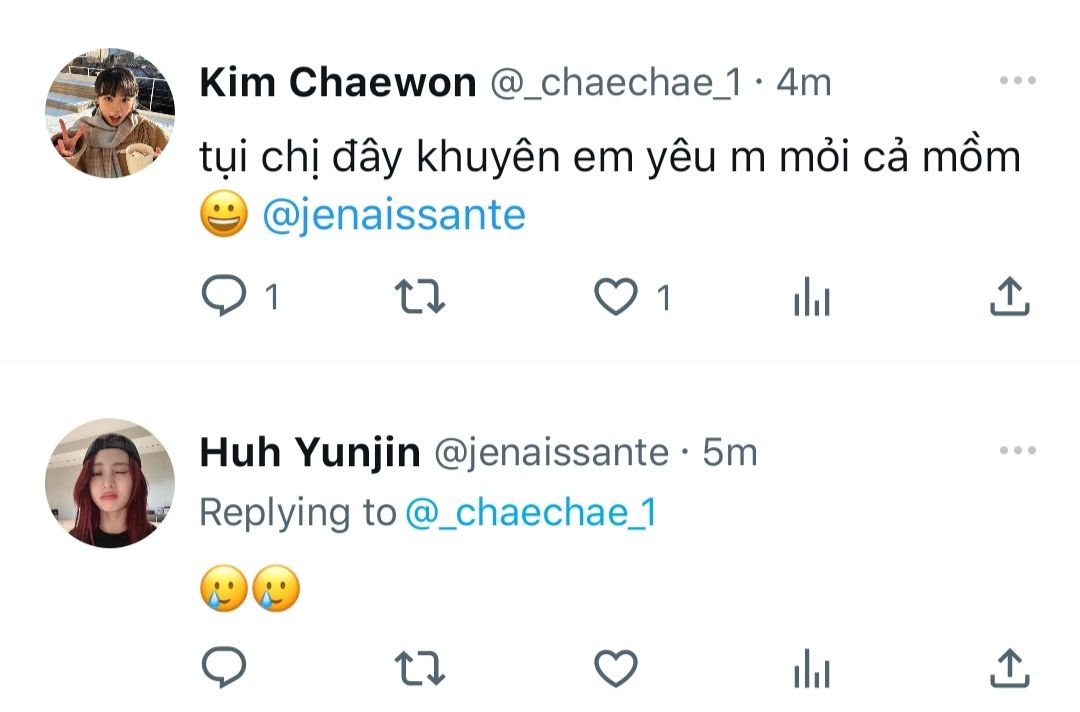Retweet Kim Chaewon's tweet
Image resolution: width=1080 pixels, height=712 pixels.
[x=420, y=297]
